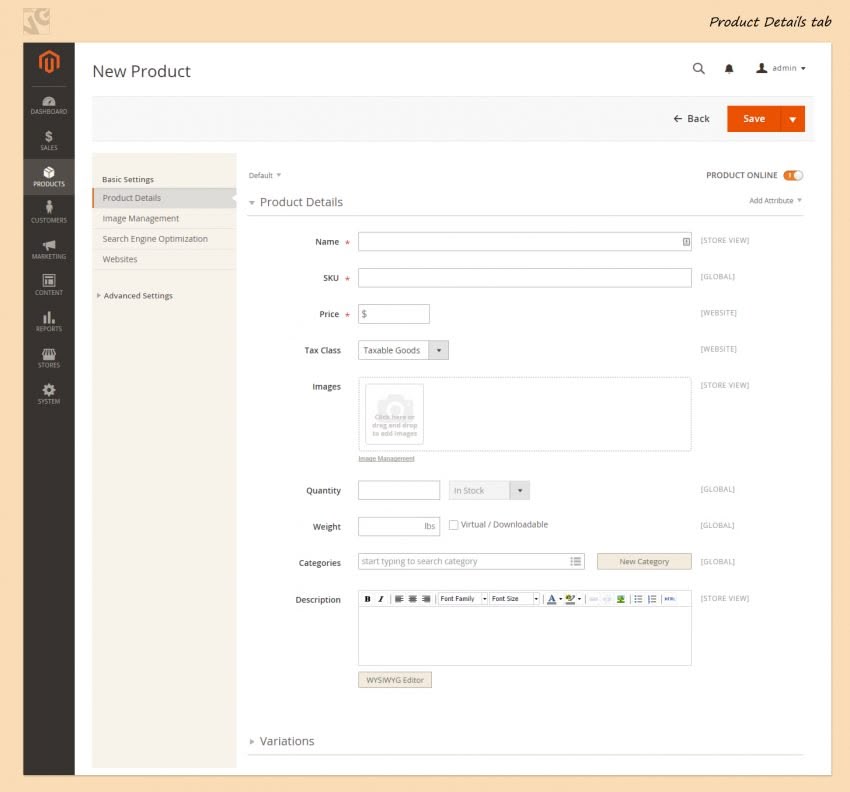The image size is (850, 792).
Task: Open the Stores menu
Action: 49,358
